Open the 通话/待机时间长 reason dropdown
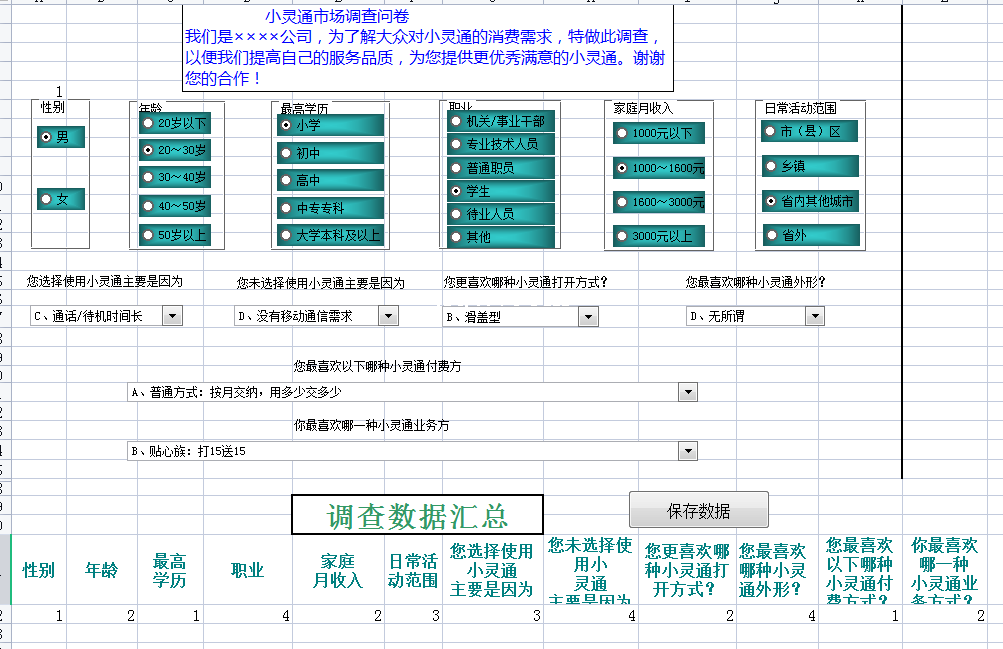Screen dimensions: 1003x649 pyautogui.click(x=172, y=316)
